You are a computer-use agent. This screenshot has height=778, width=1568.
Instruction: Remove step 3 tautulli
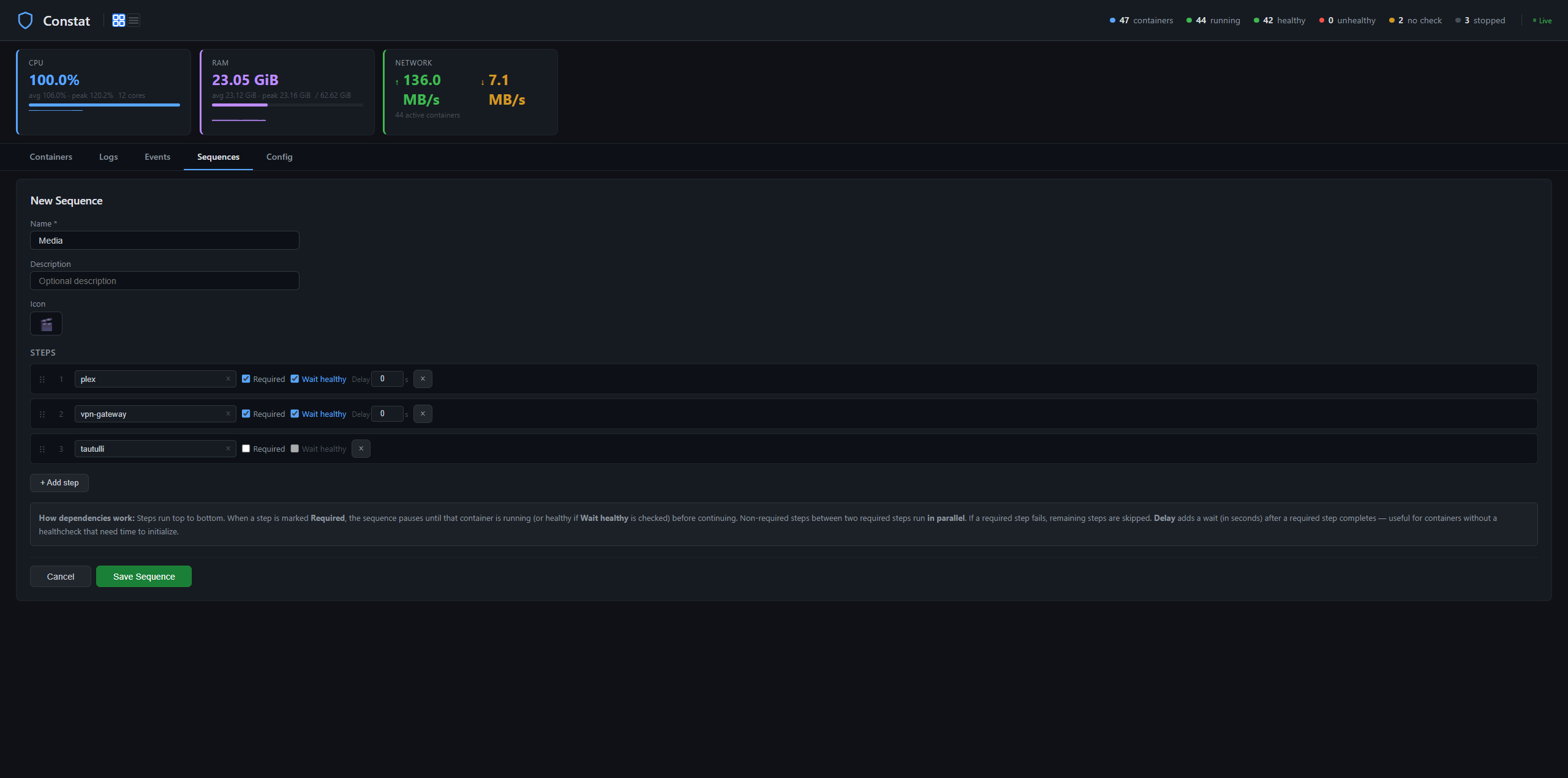(x=361, y=449)
